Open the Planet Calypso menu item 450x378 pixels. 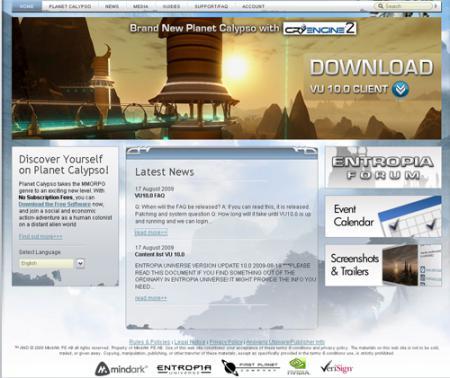point(70,6)
